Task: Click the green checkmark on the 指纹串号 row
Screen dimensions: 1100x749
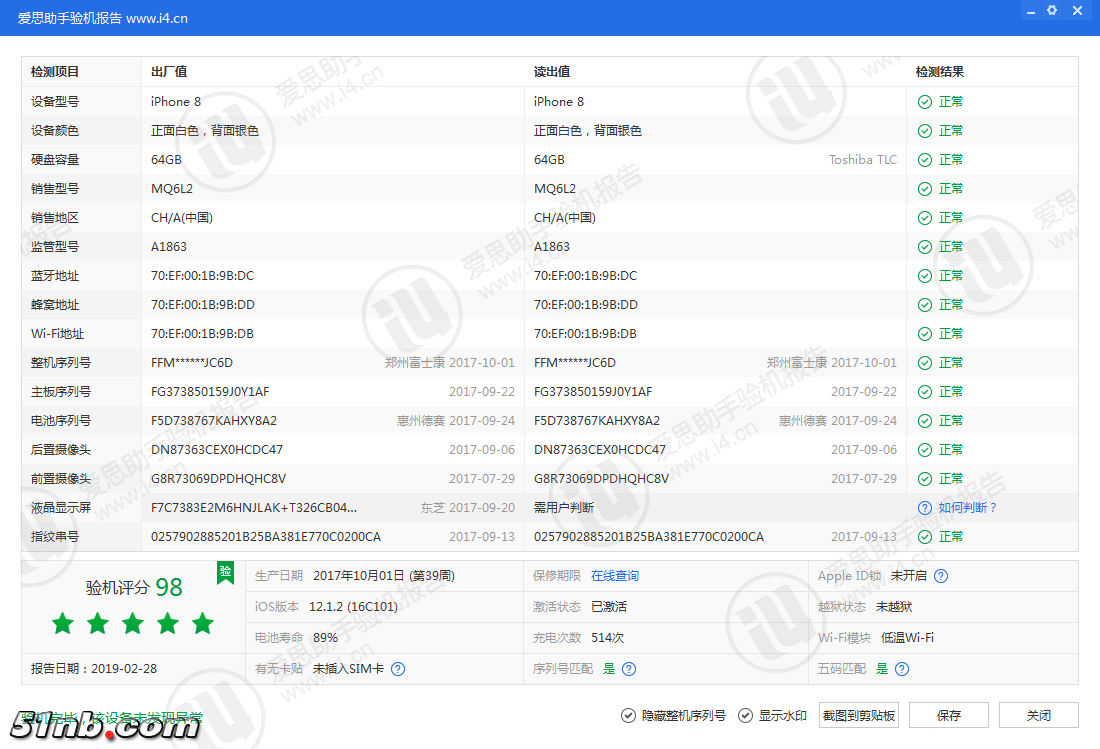Action: pyautogui.click(x=924, y=536)
